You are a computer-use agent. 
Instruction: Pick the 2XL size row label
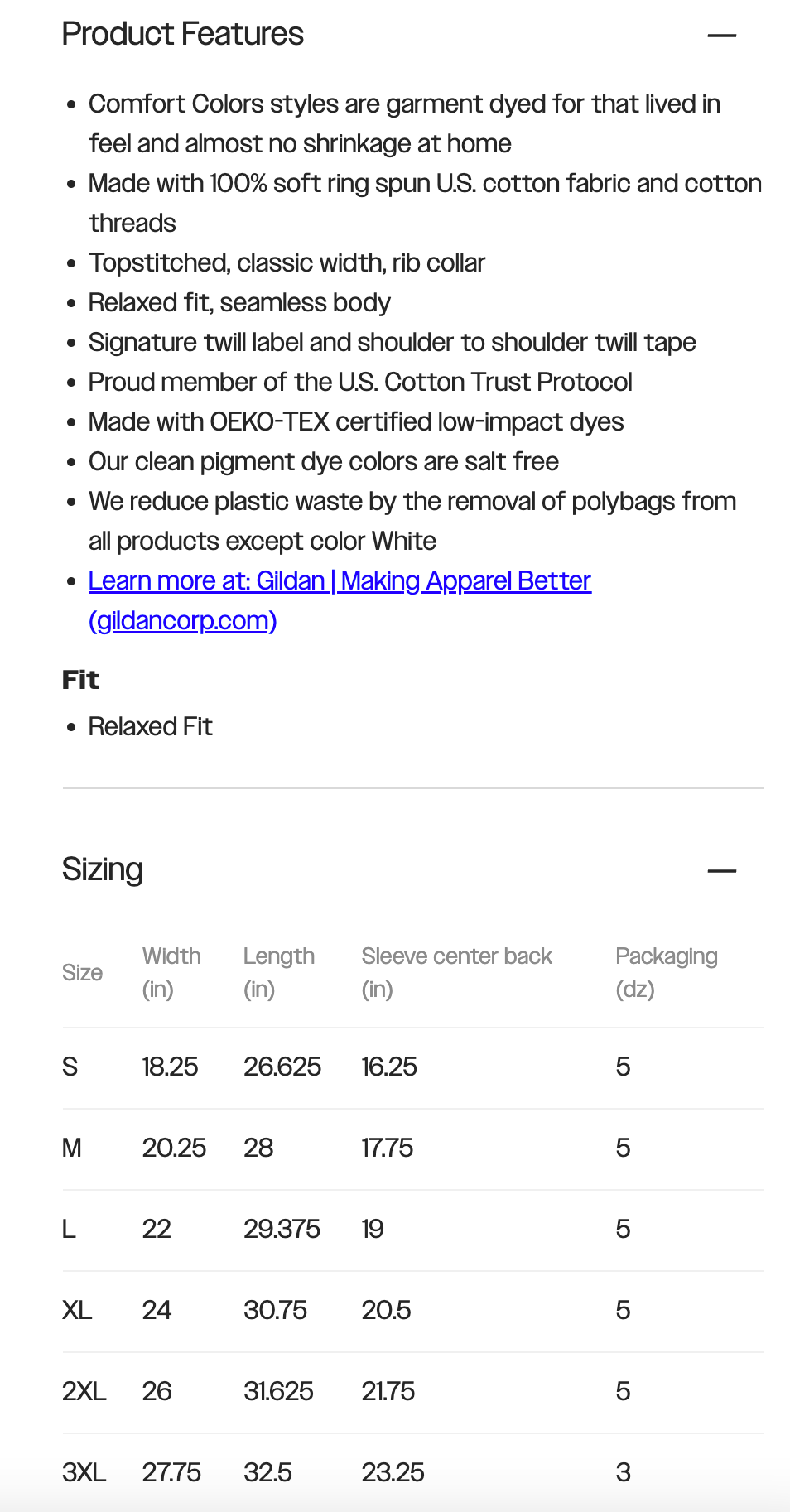click(x=84, y=1391)
